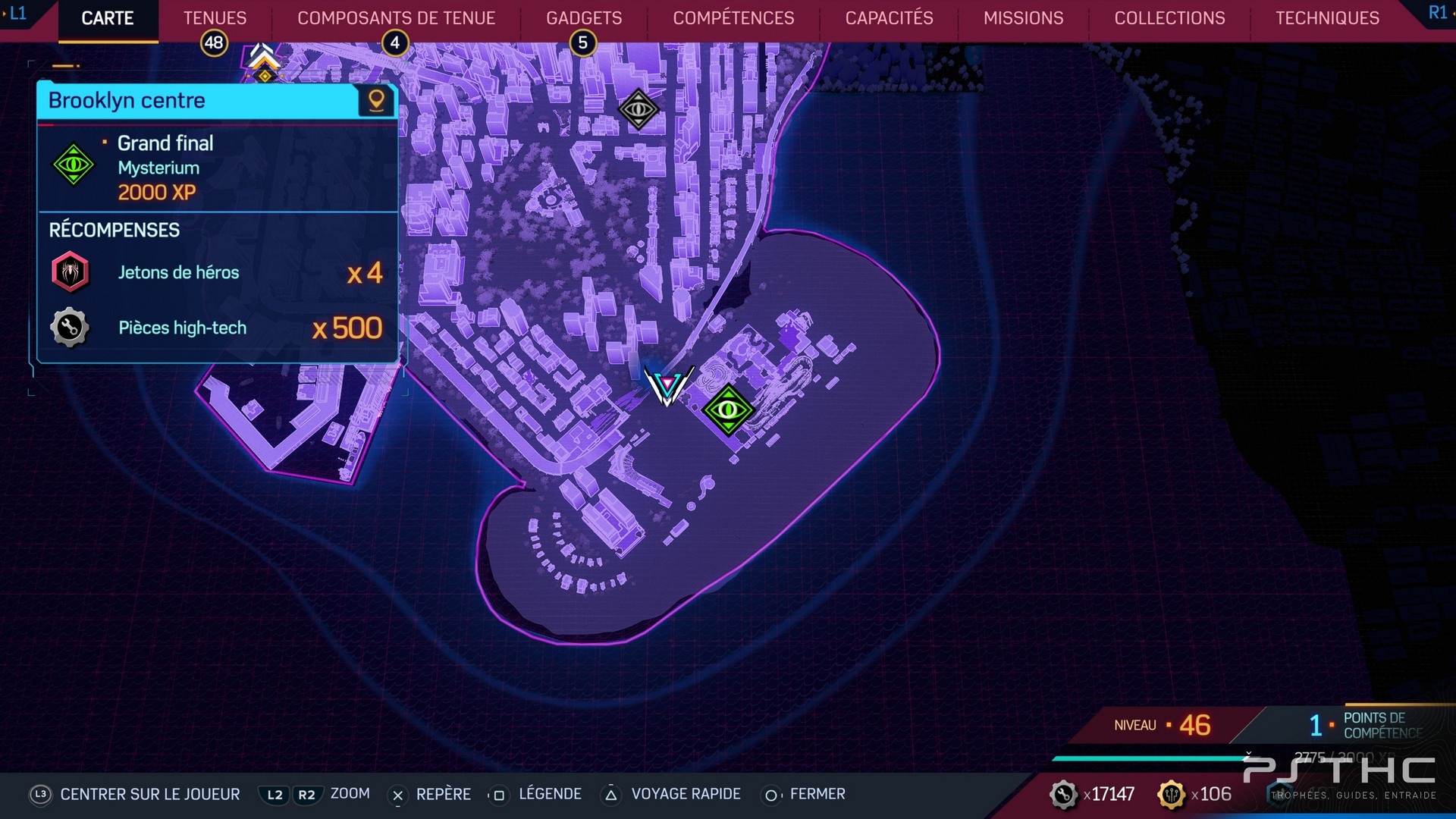Click the chevron marker at the map's top edge
This screenshot has width=1456, height=819.
coord(263,61)
